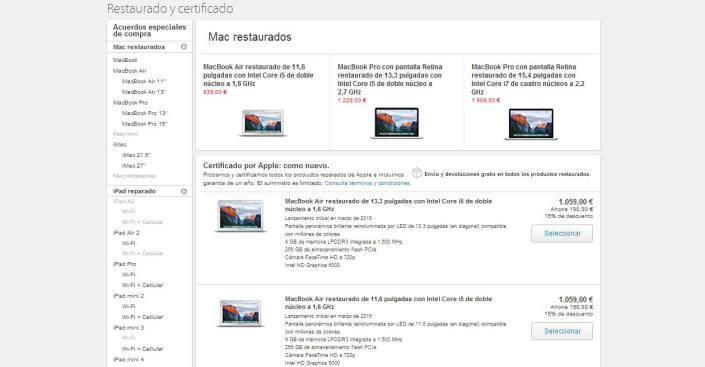This screenshot has width=705, height=367.
Task: Select iPad Pro in sidebar
Action: point(125,264)
